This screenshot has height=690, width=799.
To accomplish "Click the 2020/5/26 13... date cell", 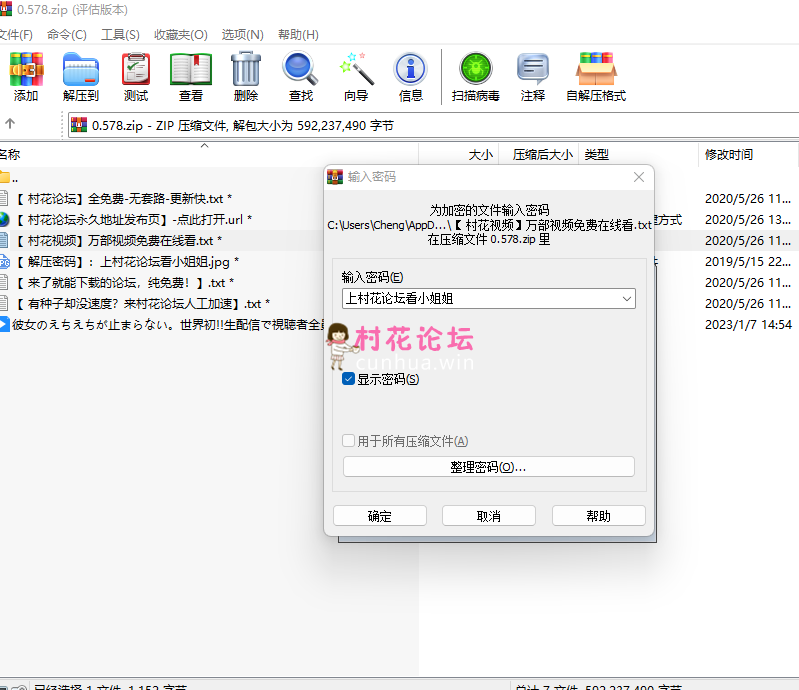I will click(x=748, y=219).
